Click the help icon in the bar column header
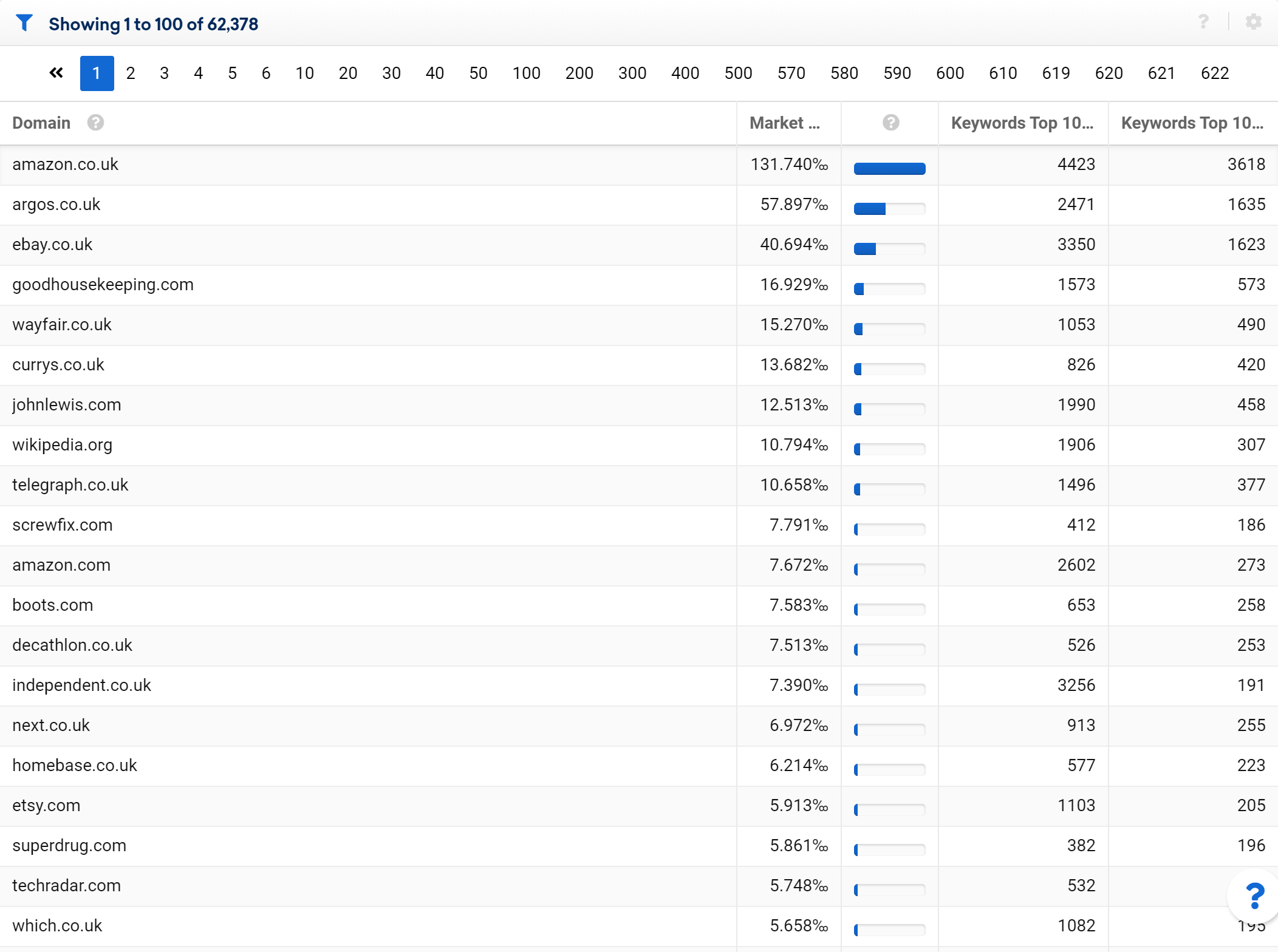The height and width of the screenshot is (952, 1278). 890,123
